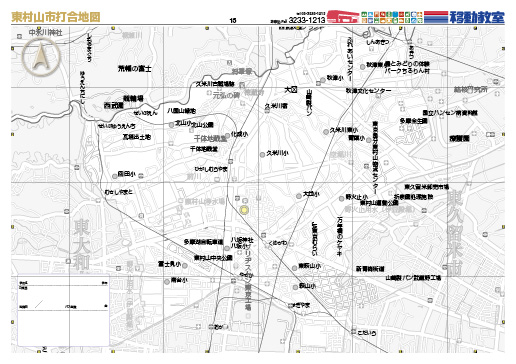This screenshot has height=364, width=516.
Task: Click the 中氷川神社 shrine label
Action: 45,33
